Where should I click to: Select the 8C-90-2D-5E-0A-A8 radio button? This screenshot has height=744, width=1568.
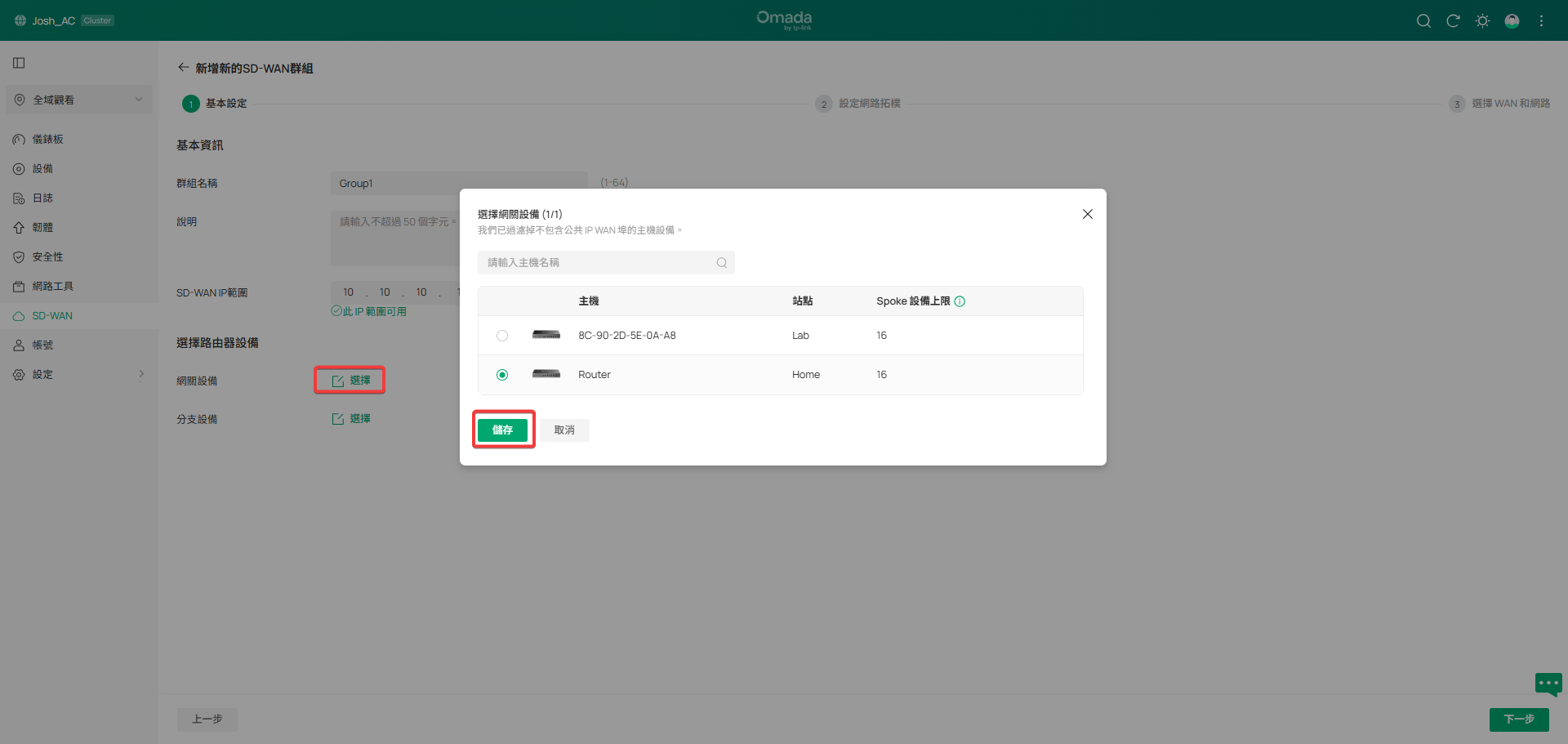click(x=502, y=336)
